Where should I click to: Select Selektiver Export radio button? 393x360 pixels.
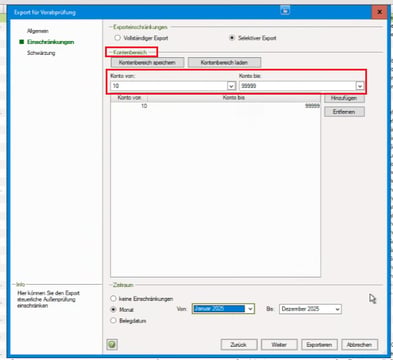[x=232, y=38]
